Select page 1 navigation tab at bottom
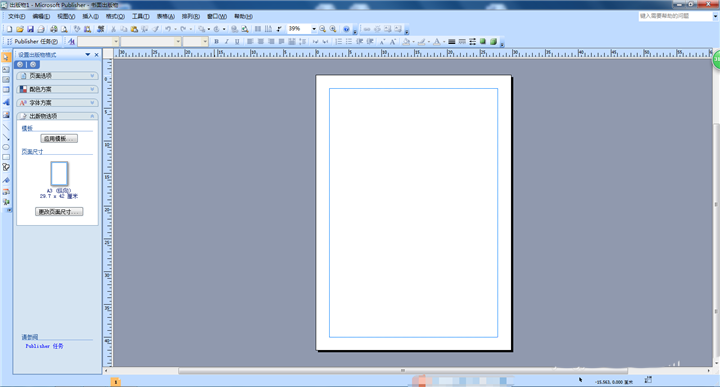Viewport: 720px width, 387px height. [x=115, y=382]
